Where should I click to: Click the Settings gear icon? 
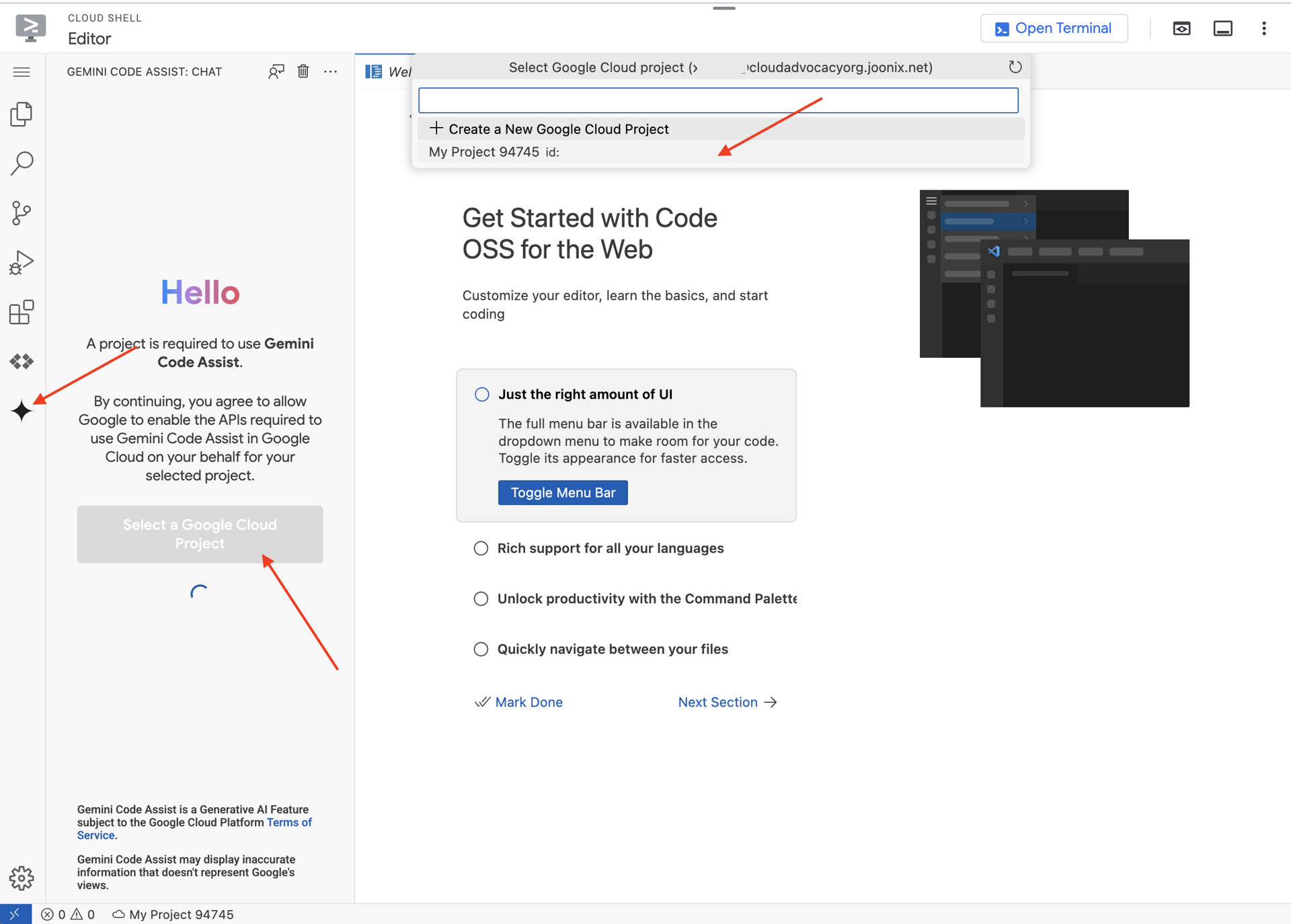pyautogui.click(x=22, y=879)
